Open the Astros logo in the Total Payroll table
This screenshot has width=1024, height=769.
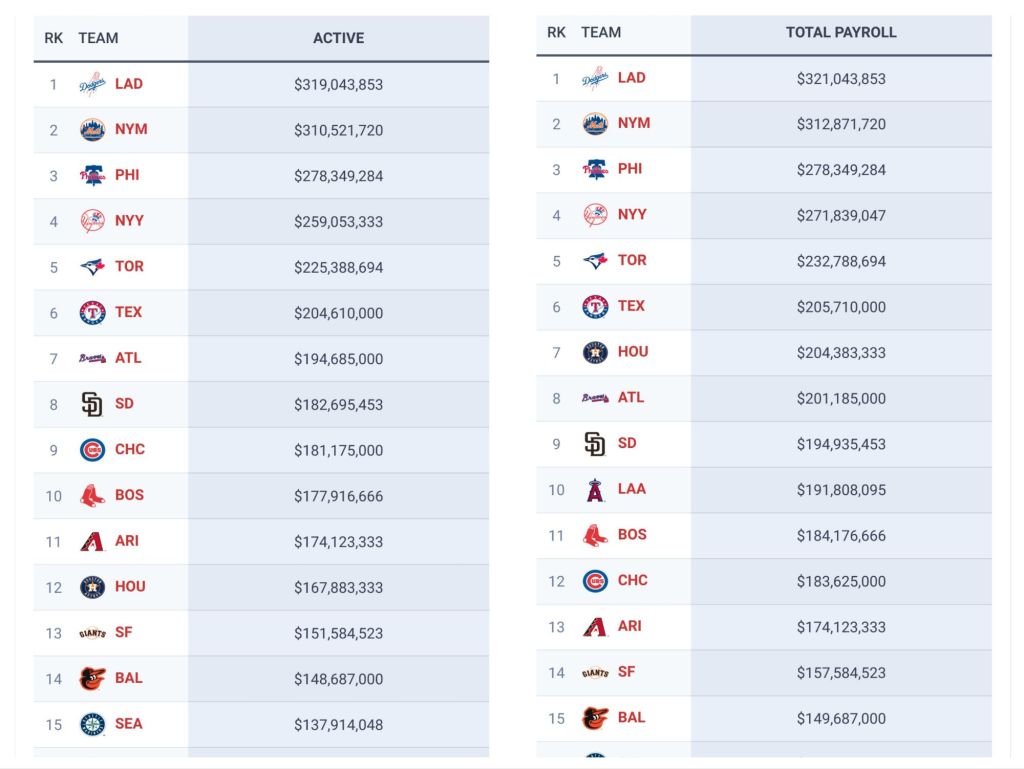coord(595,352)
